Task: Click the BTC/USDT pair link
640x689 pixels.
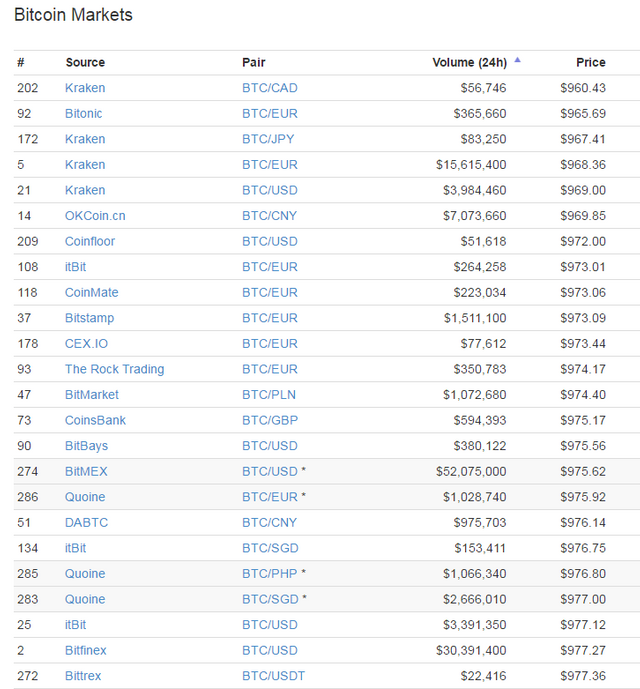Action: [273, 676]
